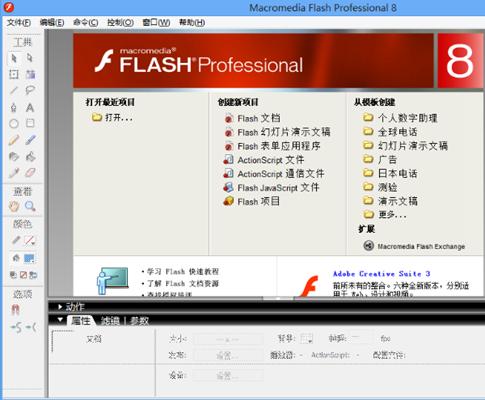Image resolution: width=485 pixels, height=400 pixels.
Task: Click the document size button in properties
Action: coord(228,339)
